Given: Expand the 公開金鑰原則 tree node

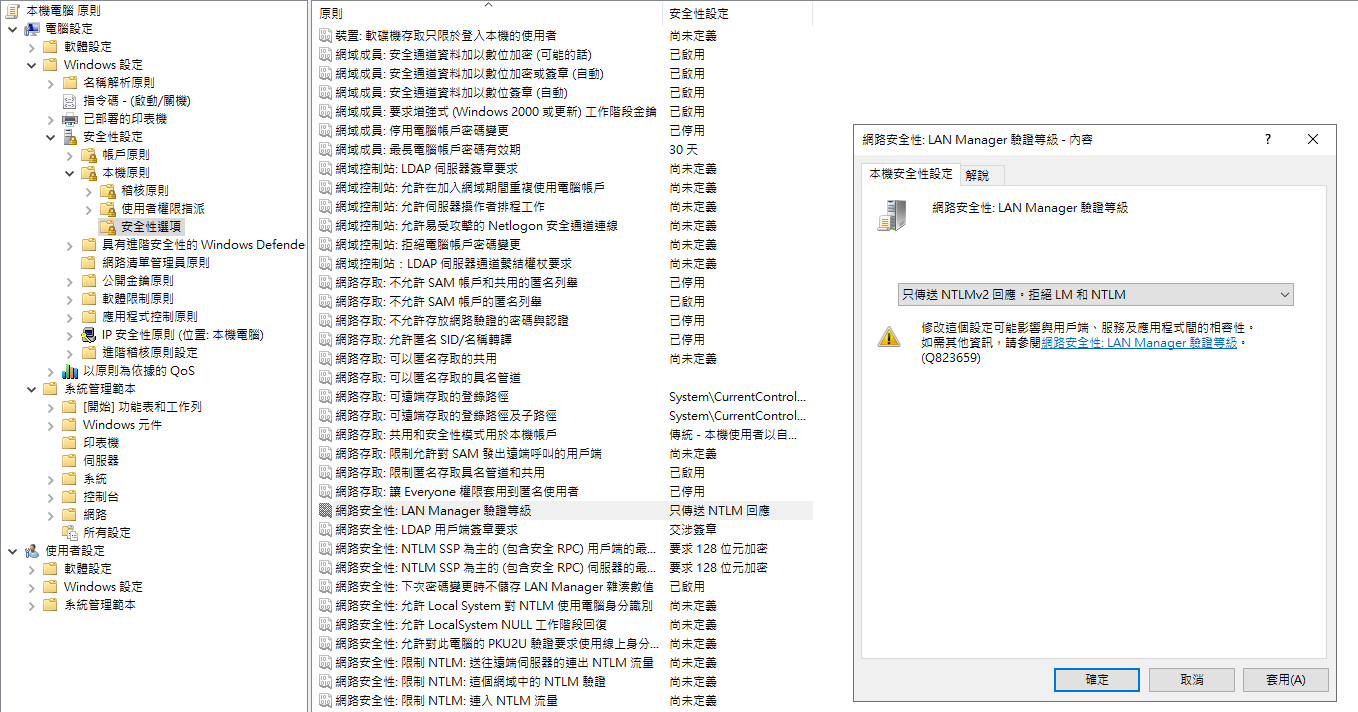Looking at the screenshot, I should pos(69,281).
